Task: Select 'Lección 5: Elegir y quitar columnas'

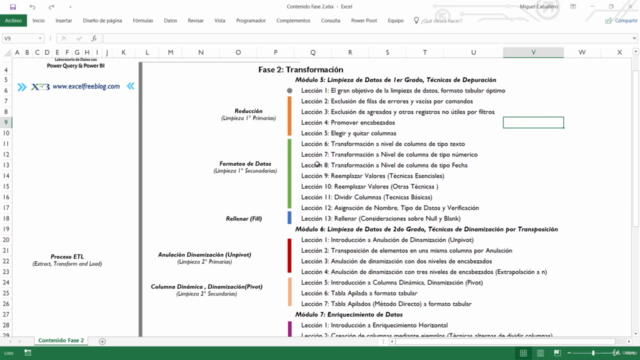Action: pyautogui.click(x=349, y=133)
